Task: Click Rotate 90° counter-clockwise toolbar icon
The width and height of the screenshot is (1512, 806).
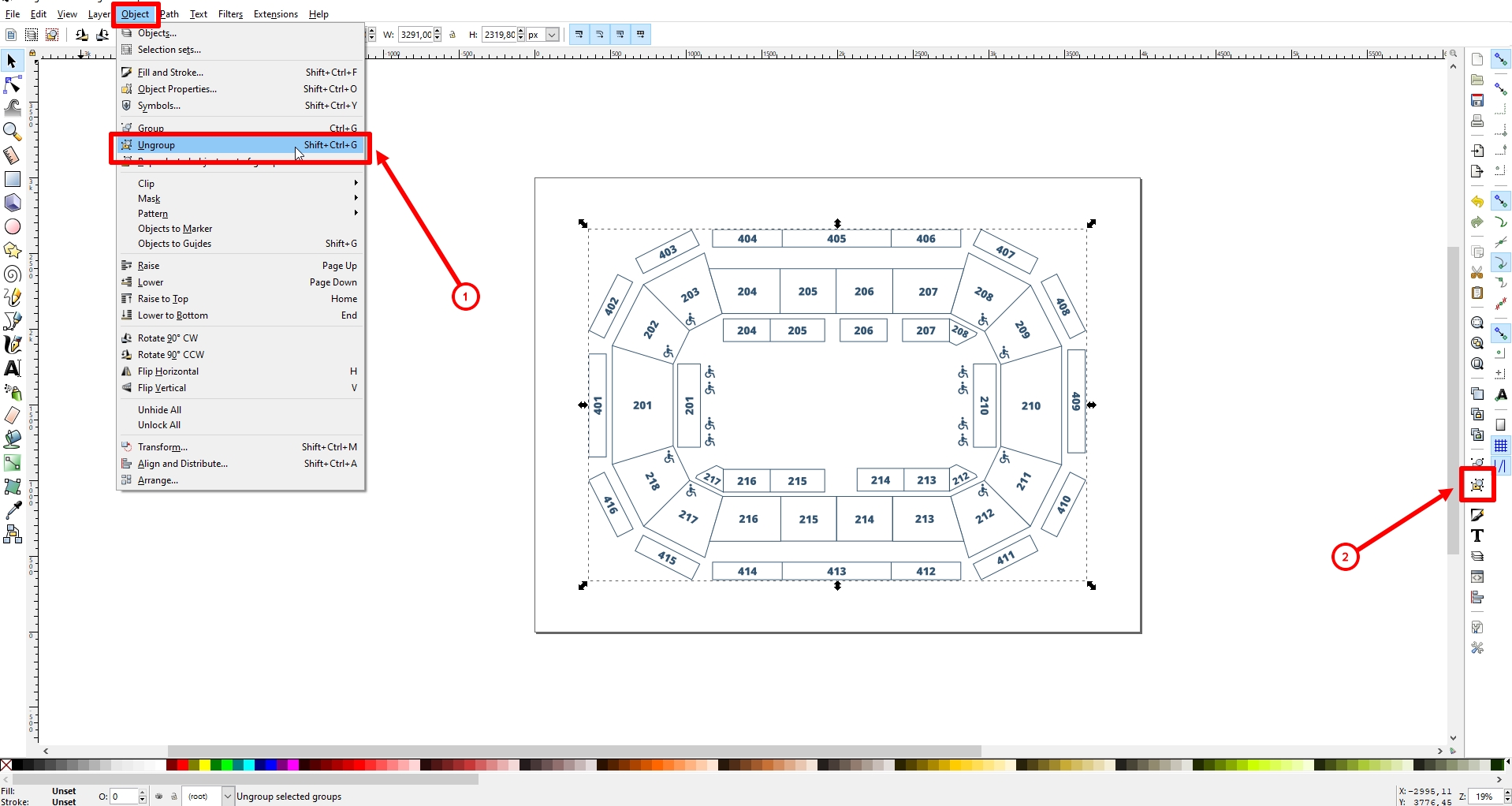Action: 81,35
